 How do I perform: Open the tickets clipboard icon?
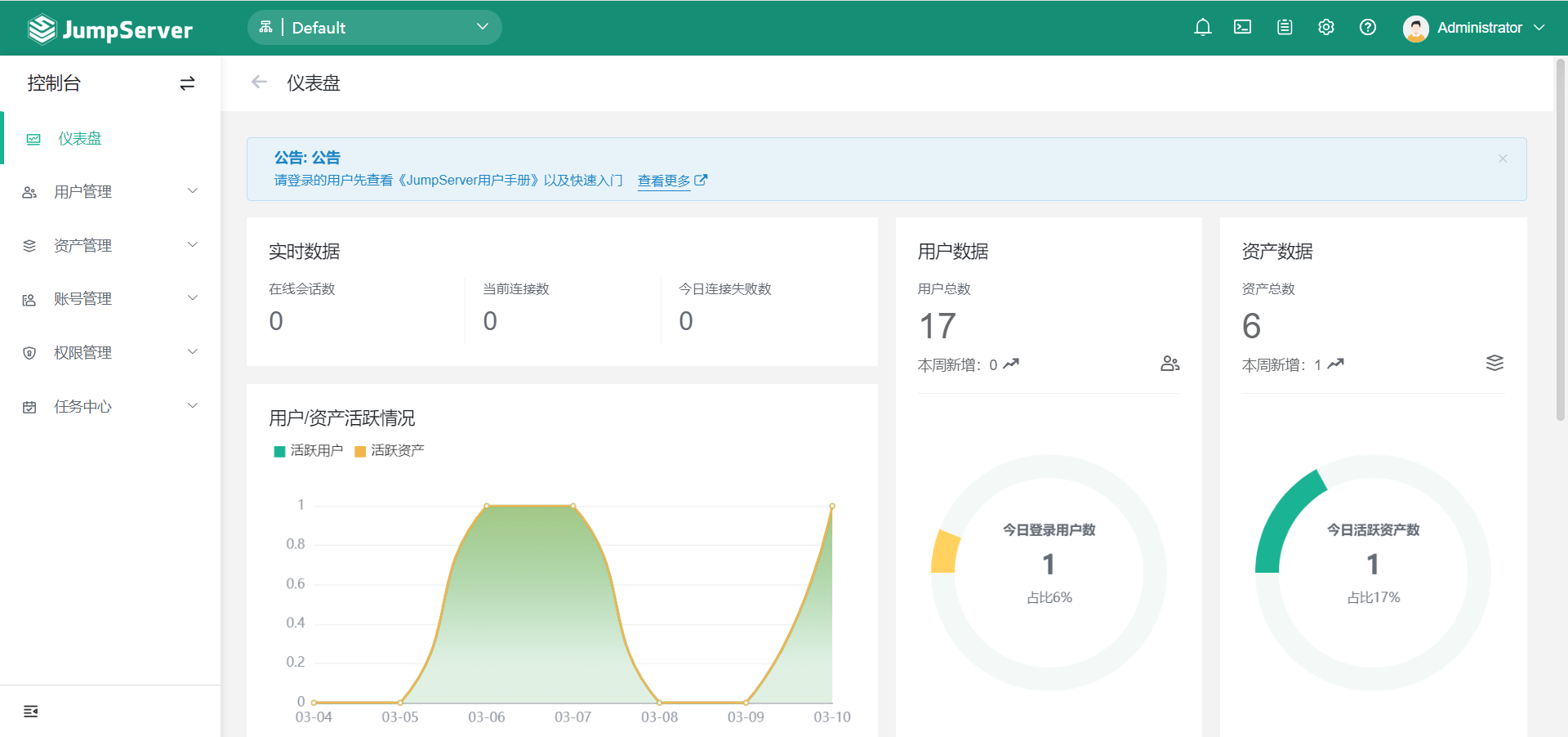click(1285, 28)
